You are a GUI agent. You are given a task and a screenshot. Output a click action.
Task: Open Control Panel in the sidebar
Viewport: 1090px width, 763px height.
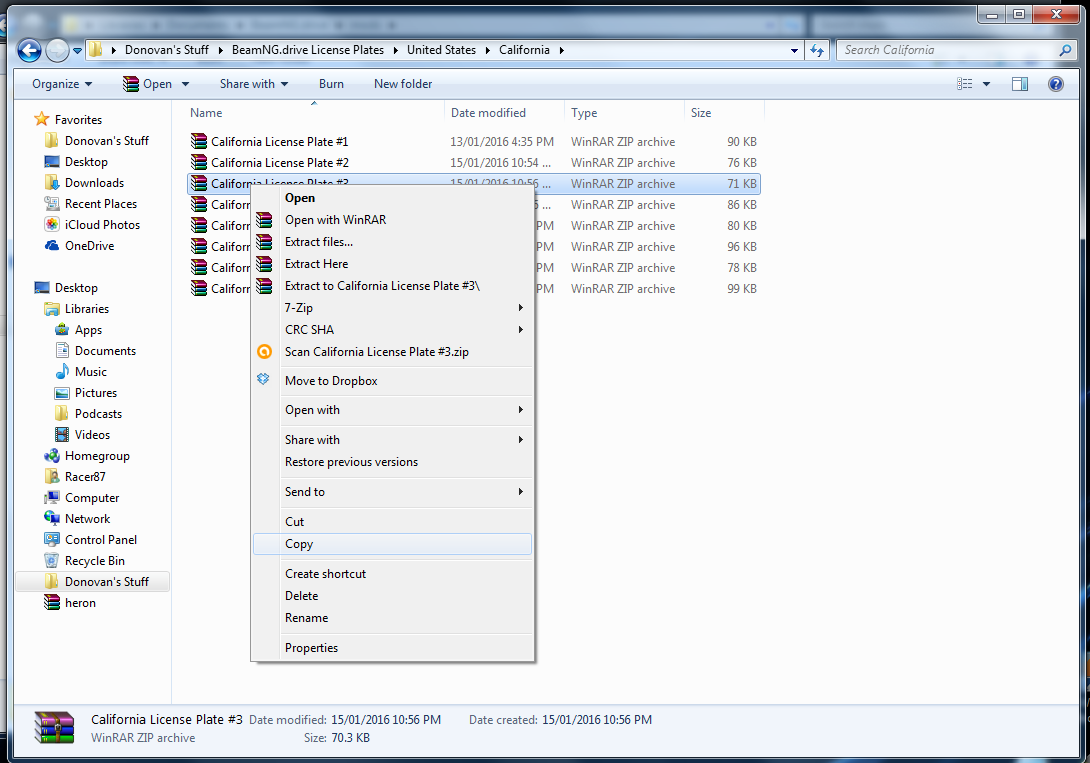pos(100,539)
